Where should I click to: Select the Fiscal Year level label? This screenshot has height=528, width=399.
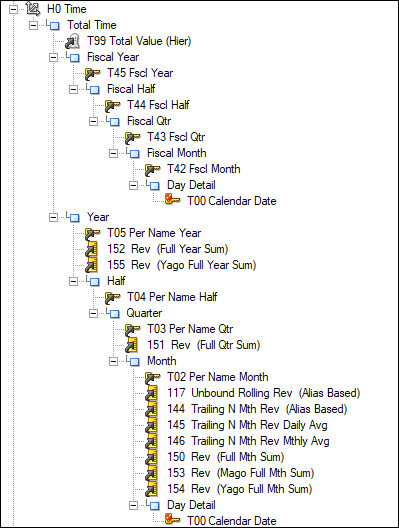pos(113,57)
